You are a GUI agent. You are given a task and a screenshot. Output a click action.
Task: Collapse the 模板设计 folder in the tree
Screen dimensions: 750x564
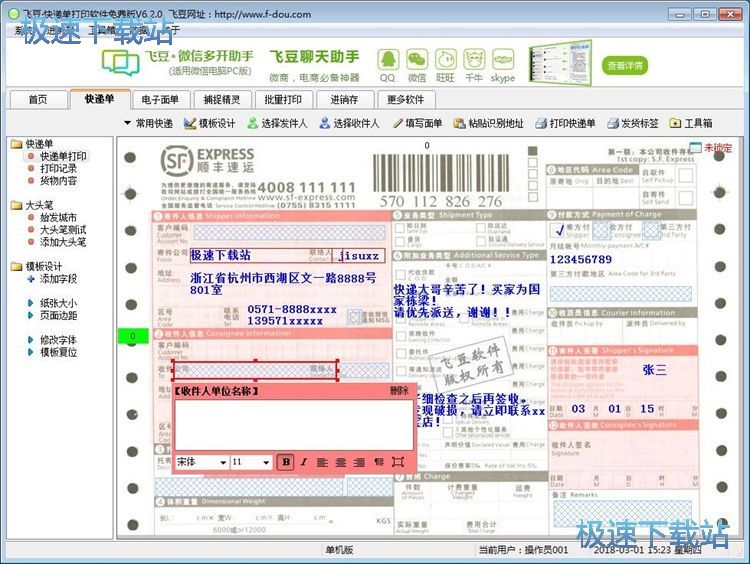(x=17, y=266)
